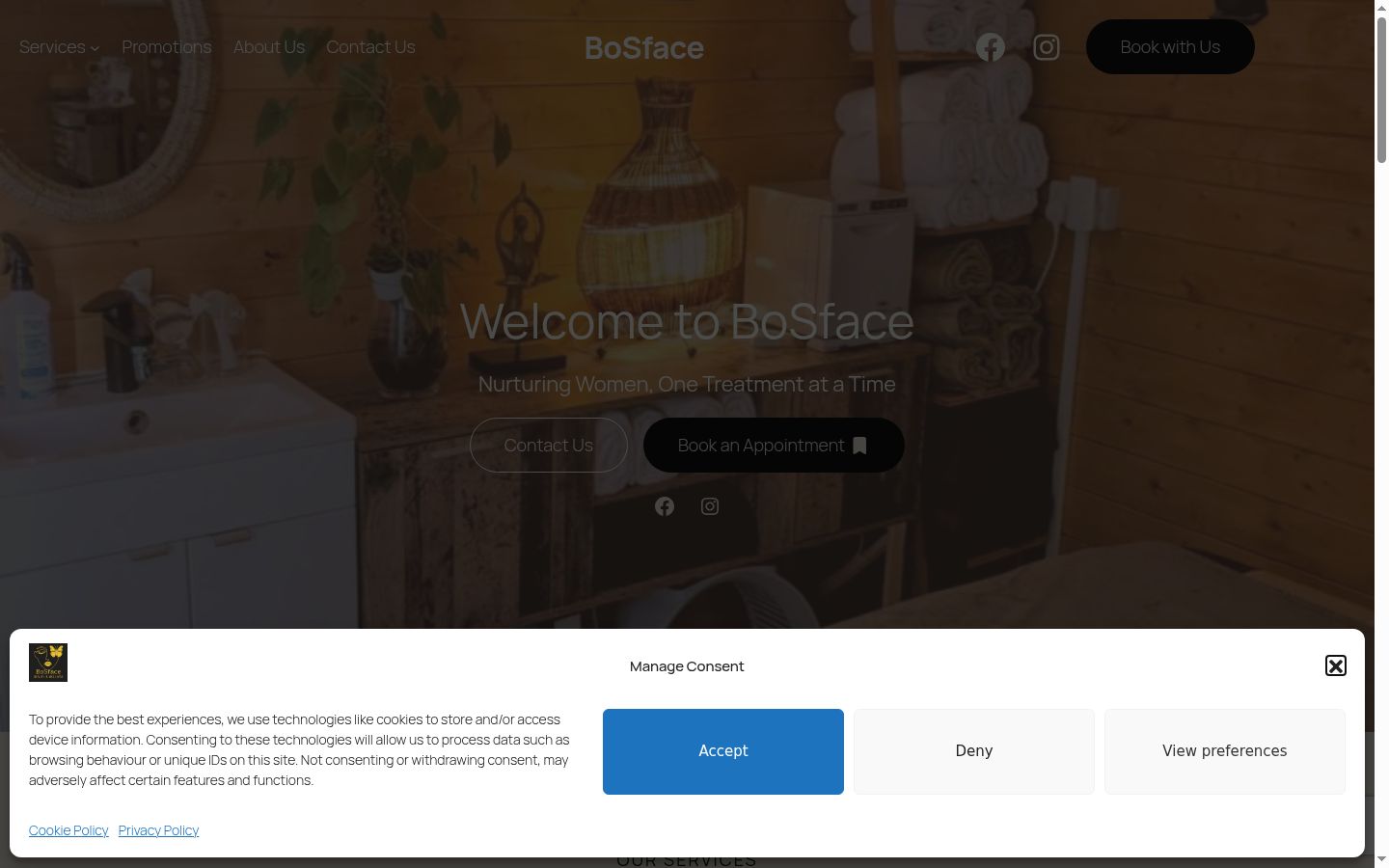Open the Cookie Policy link
This screenshot has height=868, width=1389.
68,830
